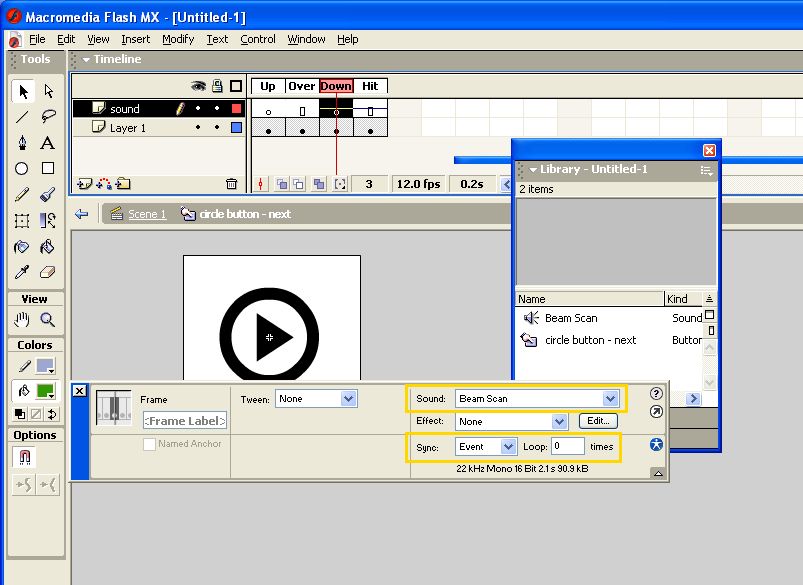Collapse the Timeline panel triangle
Screen dimensions: 803x585
click(86, 59)
